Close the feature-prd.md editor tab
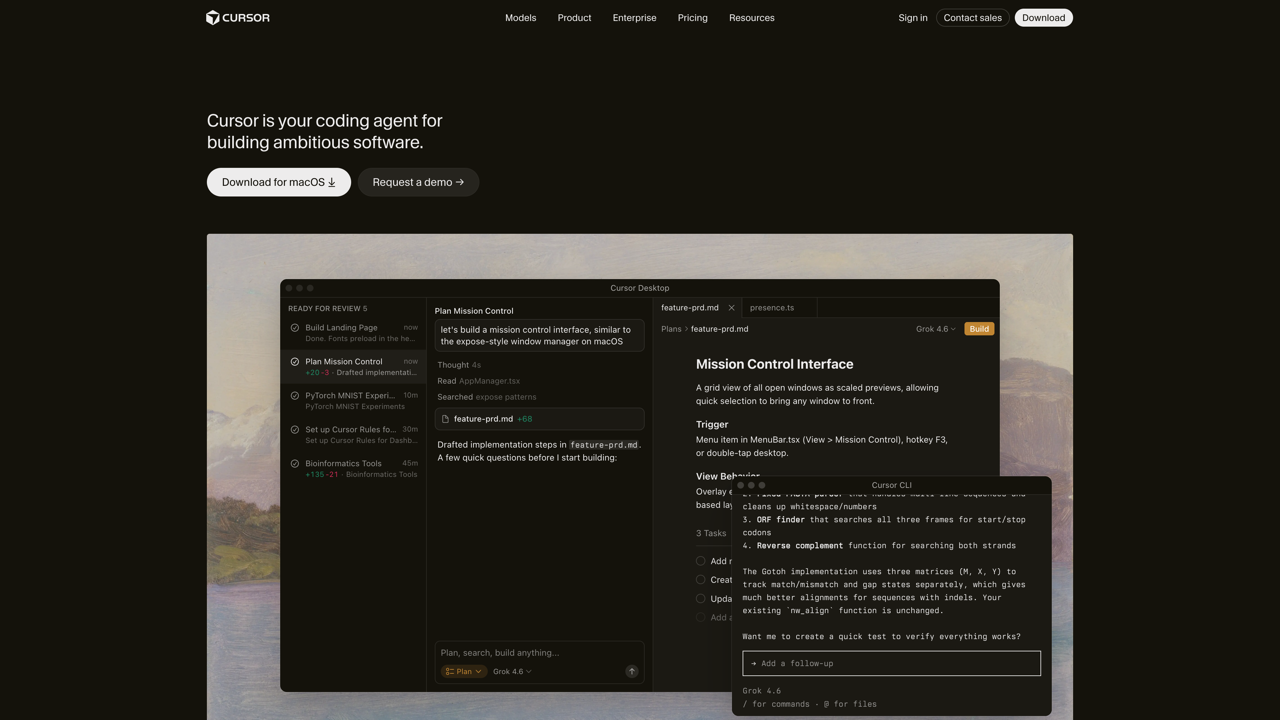 click(x=731, y=308)
